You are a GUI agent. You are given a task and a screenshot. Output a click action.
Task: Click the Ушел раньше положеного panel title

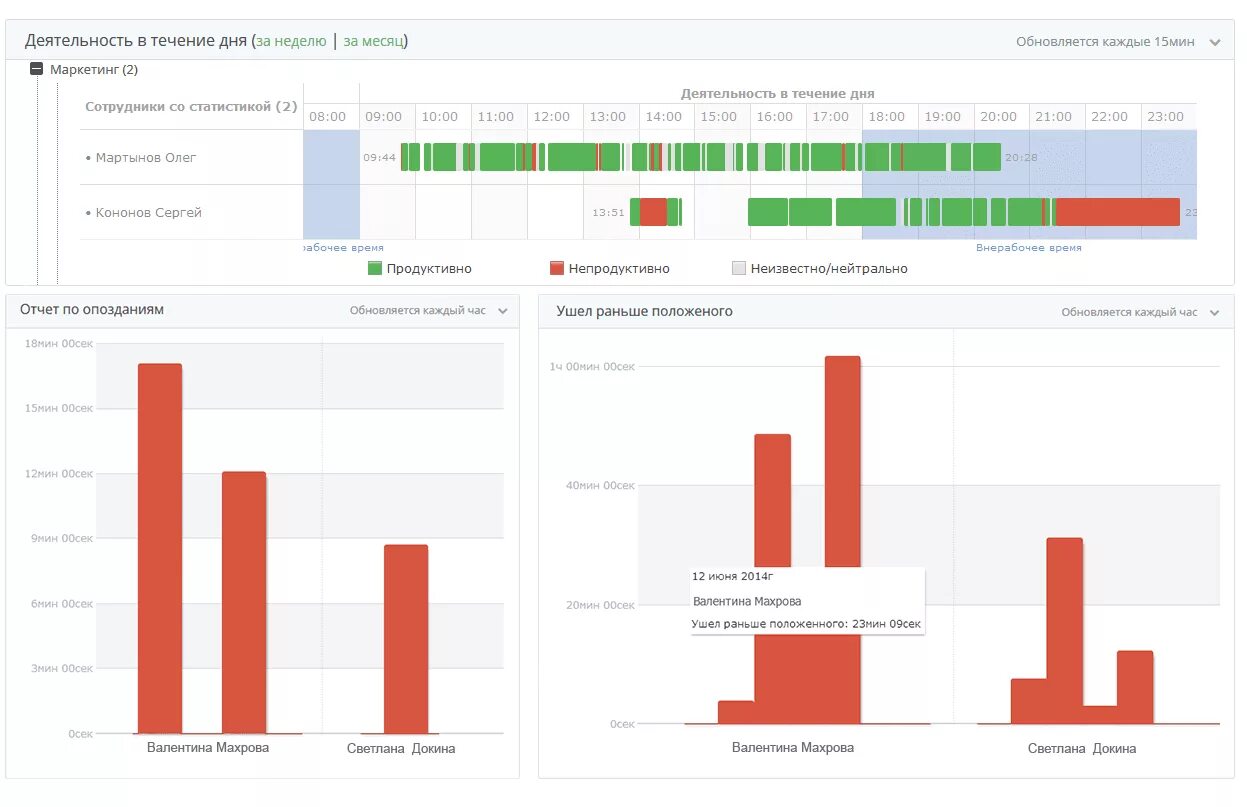(645, 311)
